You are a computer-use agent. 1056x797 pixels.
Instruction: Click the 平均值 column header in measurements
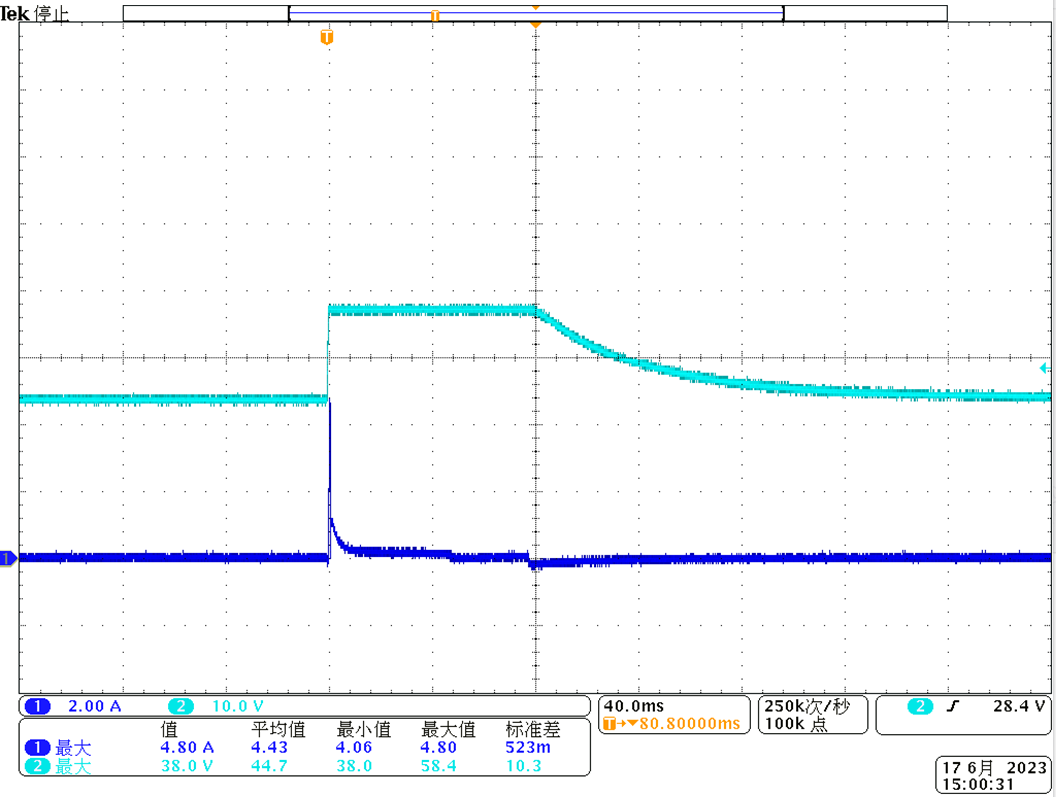pos(278,729)
